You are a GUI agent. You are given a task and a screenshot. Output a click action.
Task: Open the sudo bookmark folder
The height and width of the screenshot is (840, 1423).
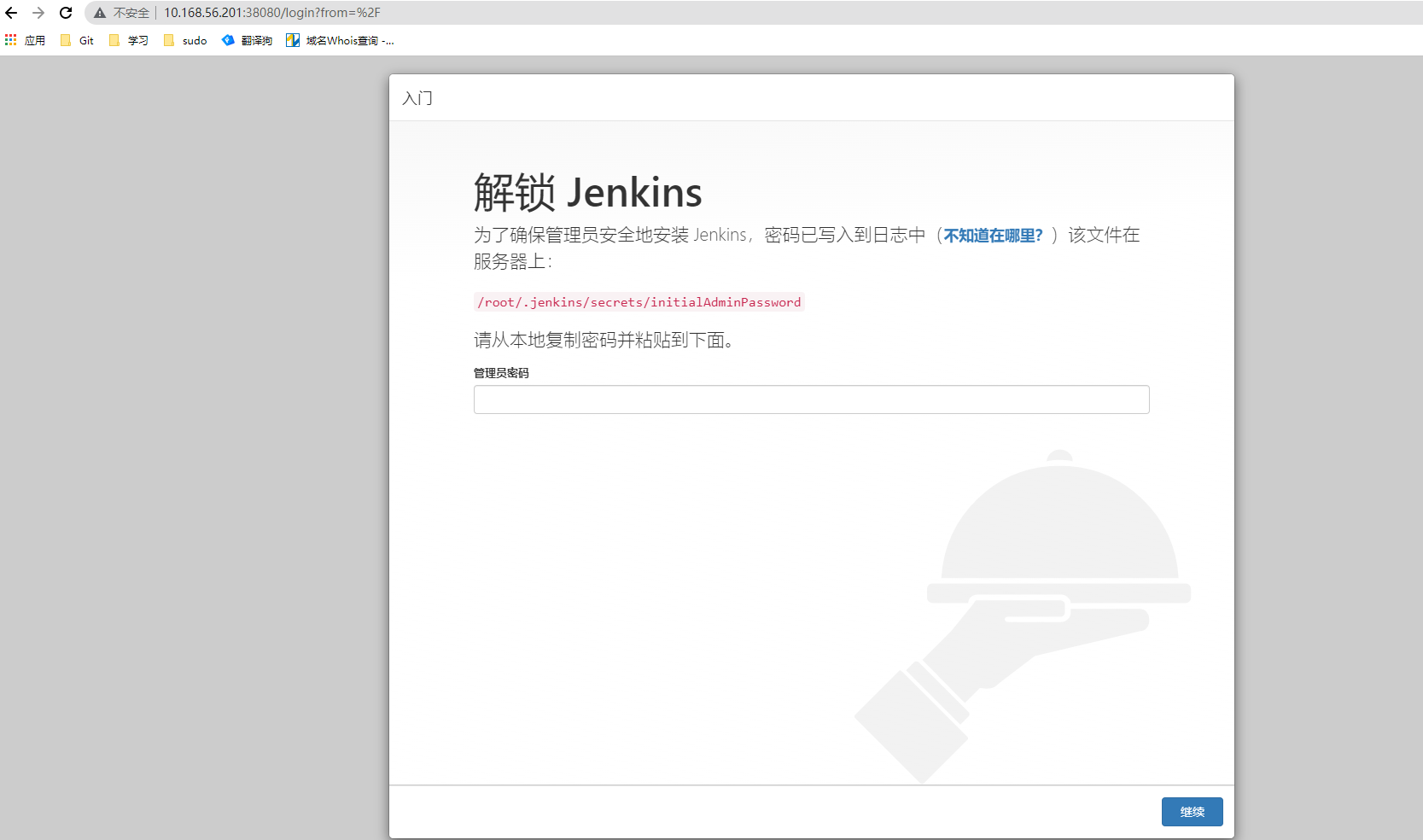185,40
